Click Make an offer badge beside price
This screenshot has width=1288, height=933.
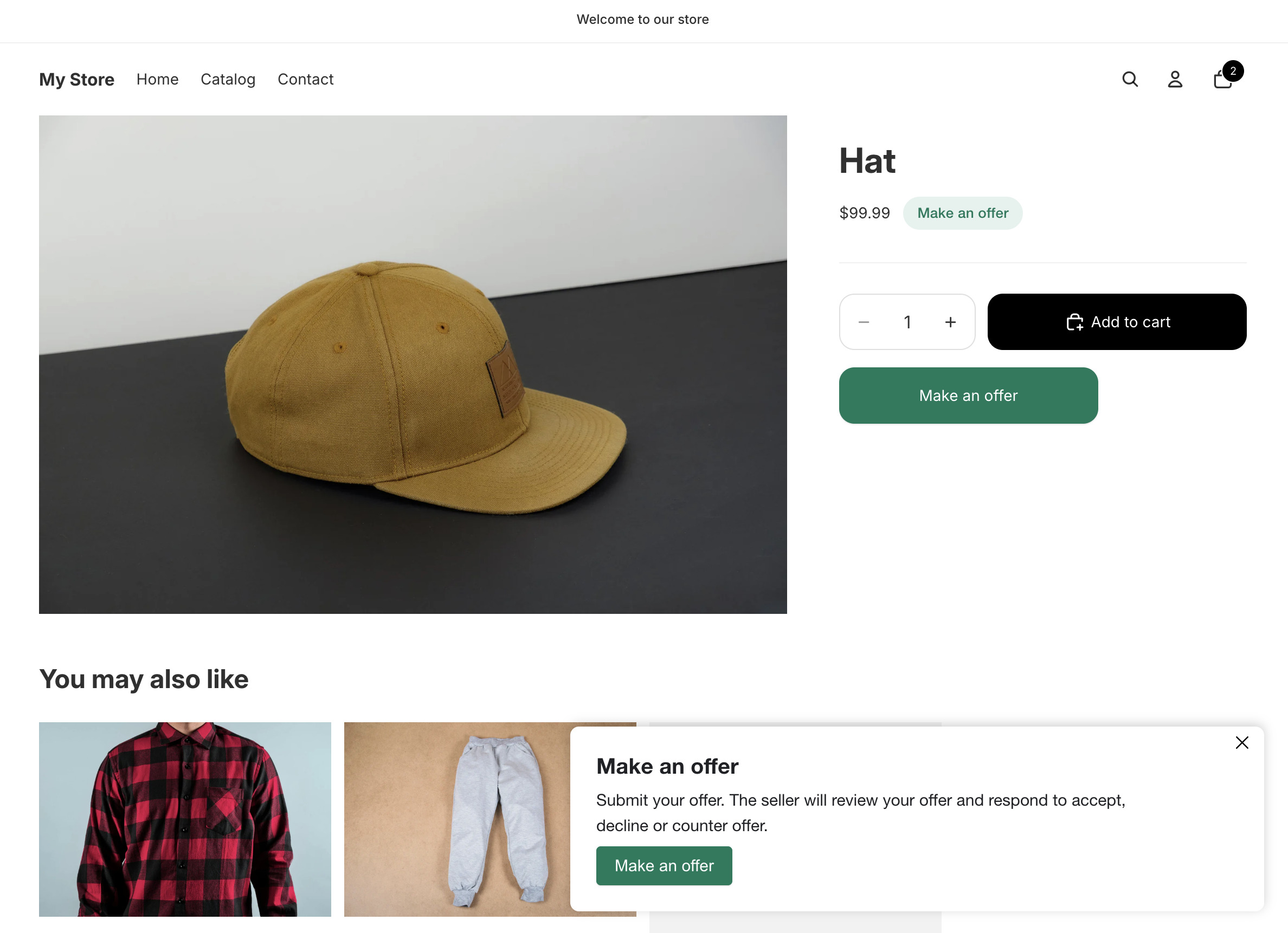(962, 213)
